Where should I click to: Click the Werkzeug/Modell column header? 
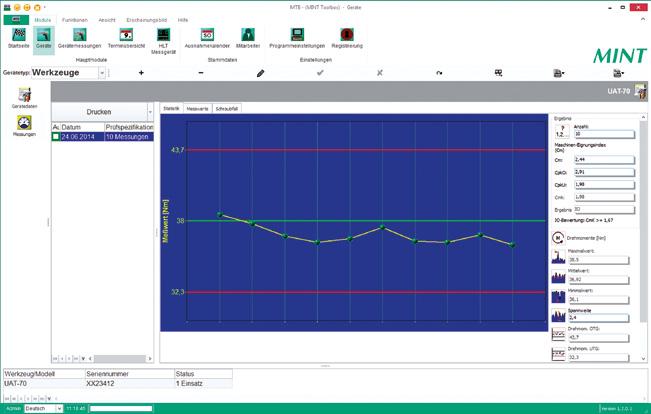(44, 374)
